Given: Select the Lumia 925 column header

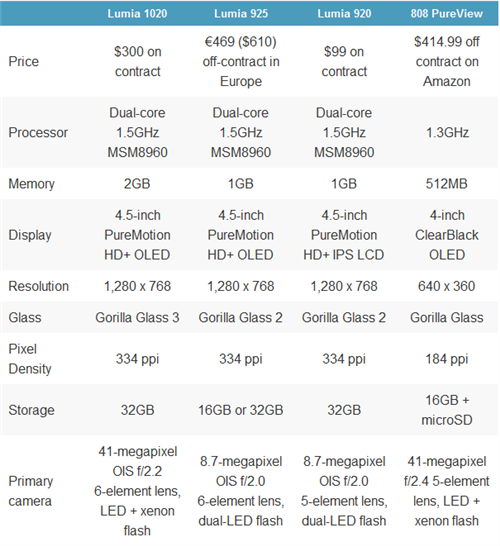Looking at the screenshot, I should (241, 14).
